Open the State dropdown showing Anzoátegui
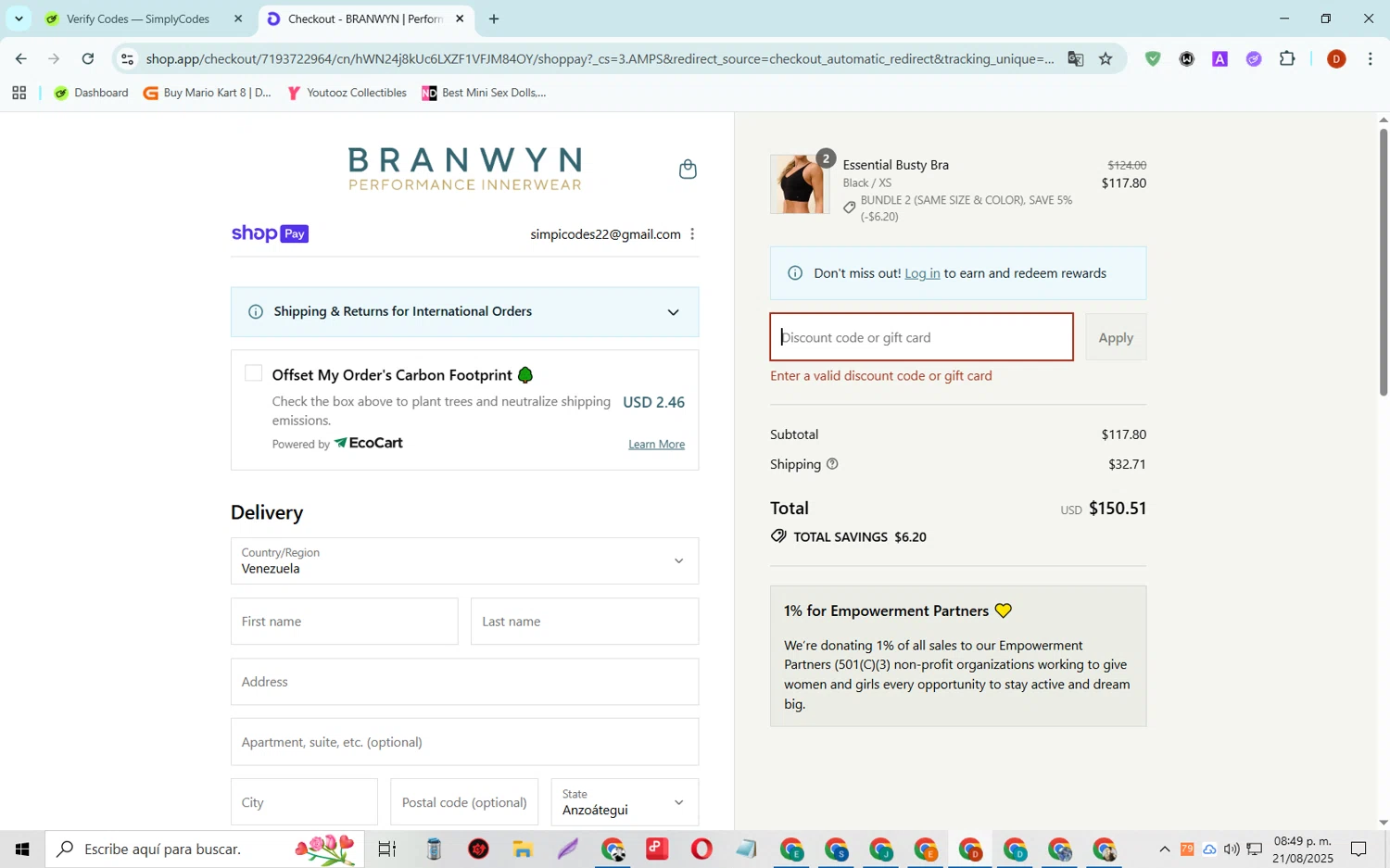The image size is (1390, 868). [x=625, y=801]
